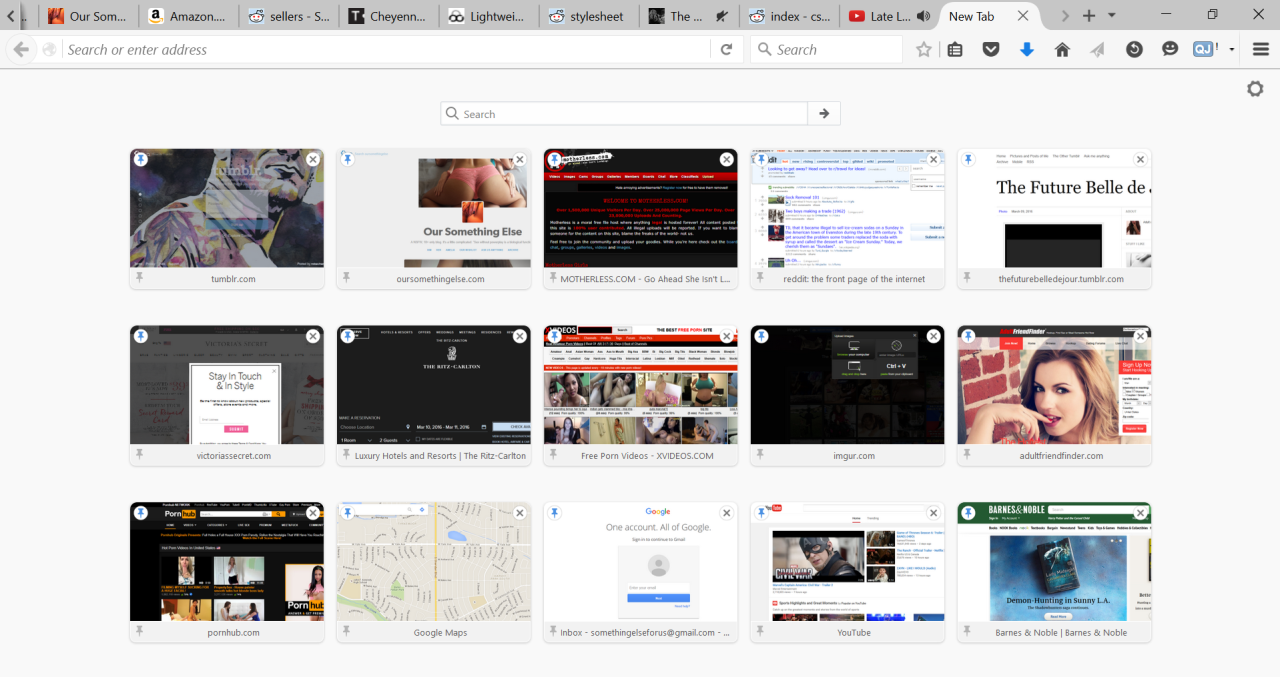The width and height of the screenshot is (1280, 677).
Task: Open the Luxury Hotels Ritz-Carlton tile
Action: tap(434, 395)
